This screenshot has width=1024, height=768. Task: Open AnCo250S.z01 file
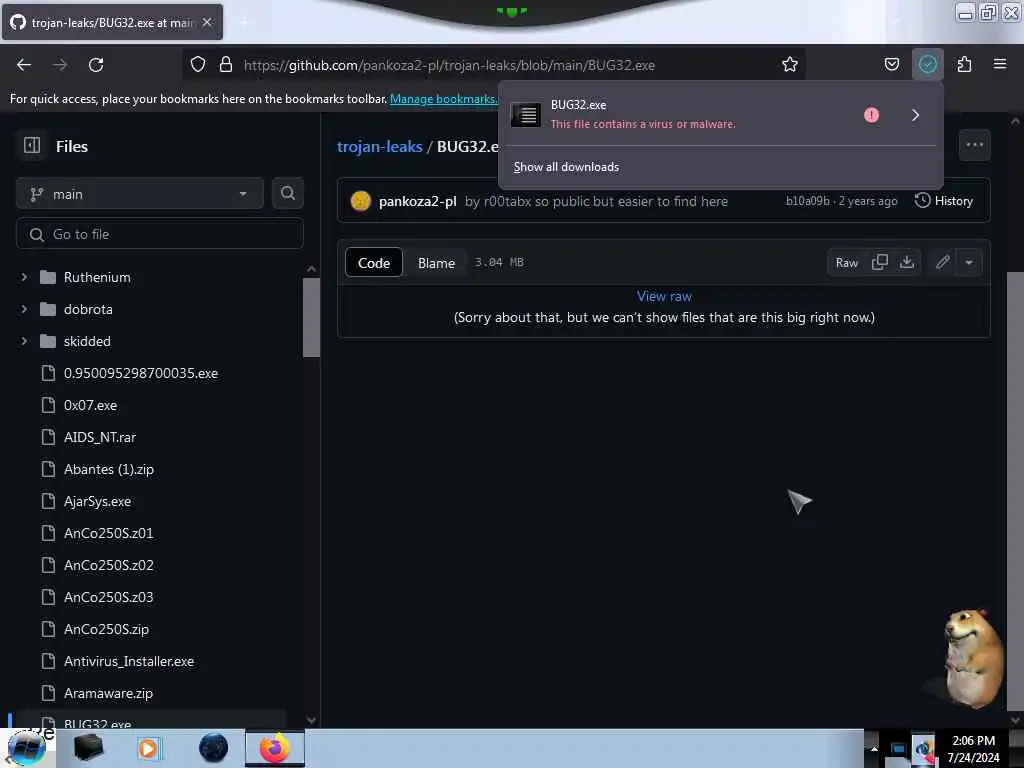pos(108,533)
